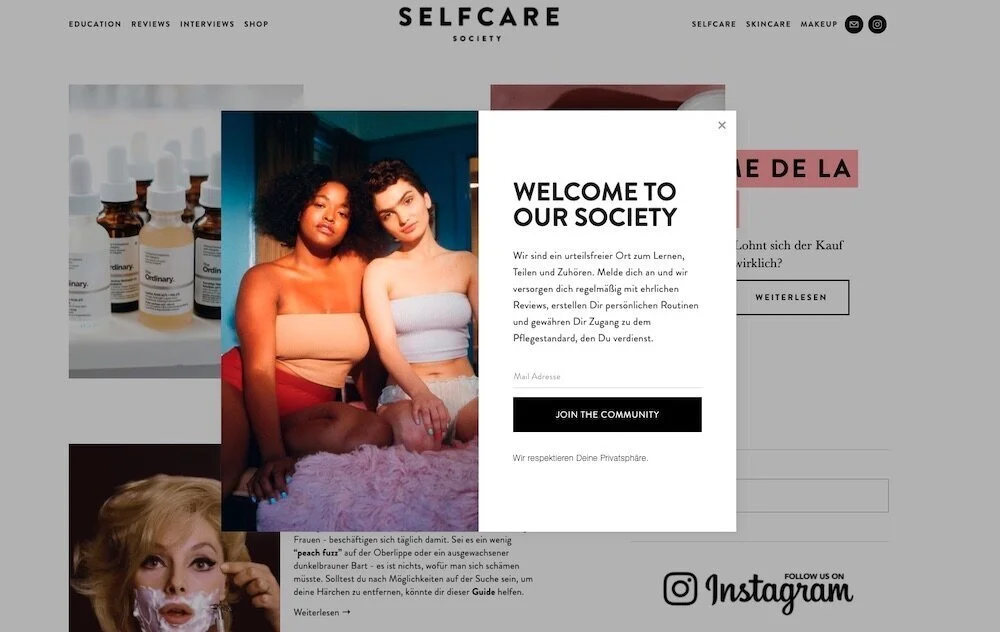Screen dimensions: 1000x632
Task: Click the arrow next to Weiterlesen link
Action: tap(346, 612)
